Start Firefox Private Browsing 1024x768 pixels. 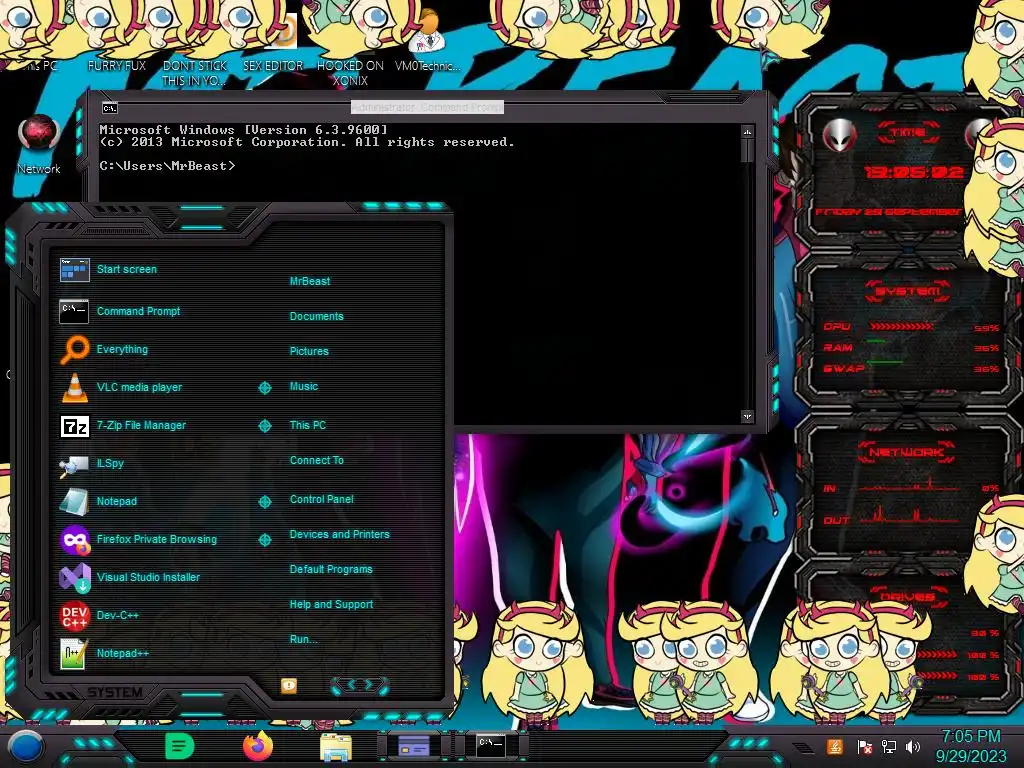pyautogui.click(x=138, y=539)
